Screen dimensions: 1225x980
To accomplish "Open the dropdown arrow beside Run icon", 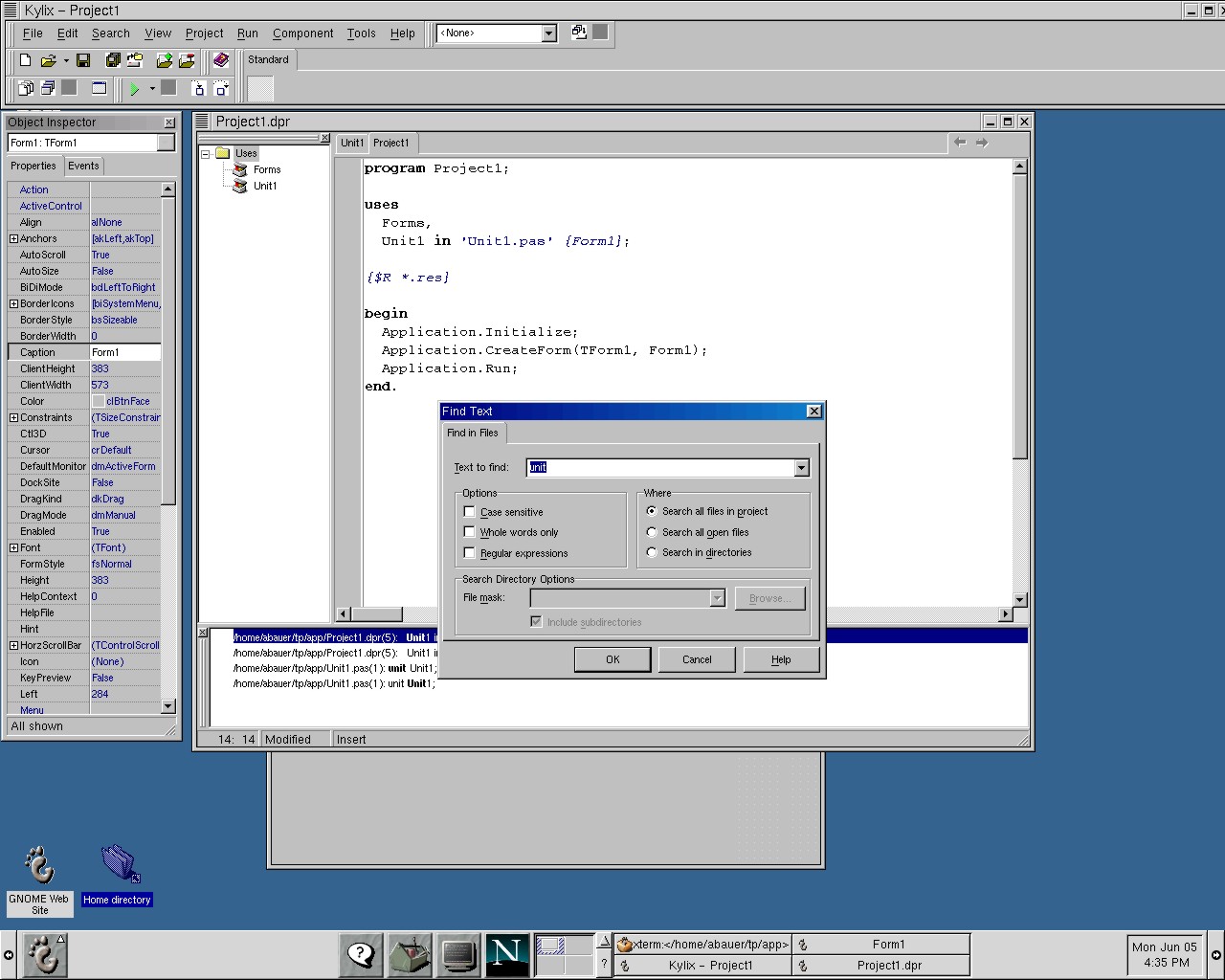I will (152, 88).
